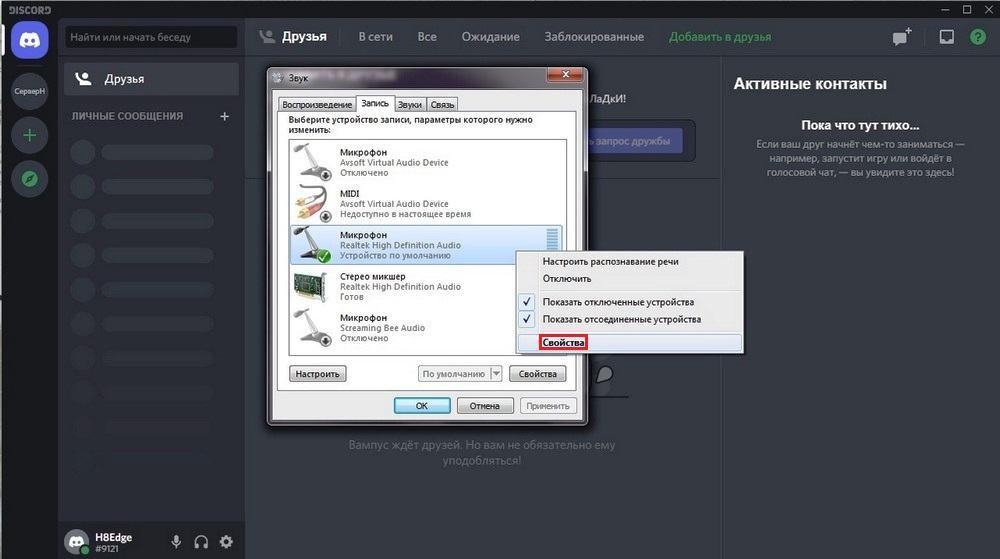The width and height of the screenshot is (1000, 559).
Task: Click Настроить button in Звук dialog
Action: pyautogui.click(x=318, y=374)
